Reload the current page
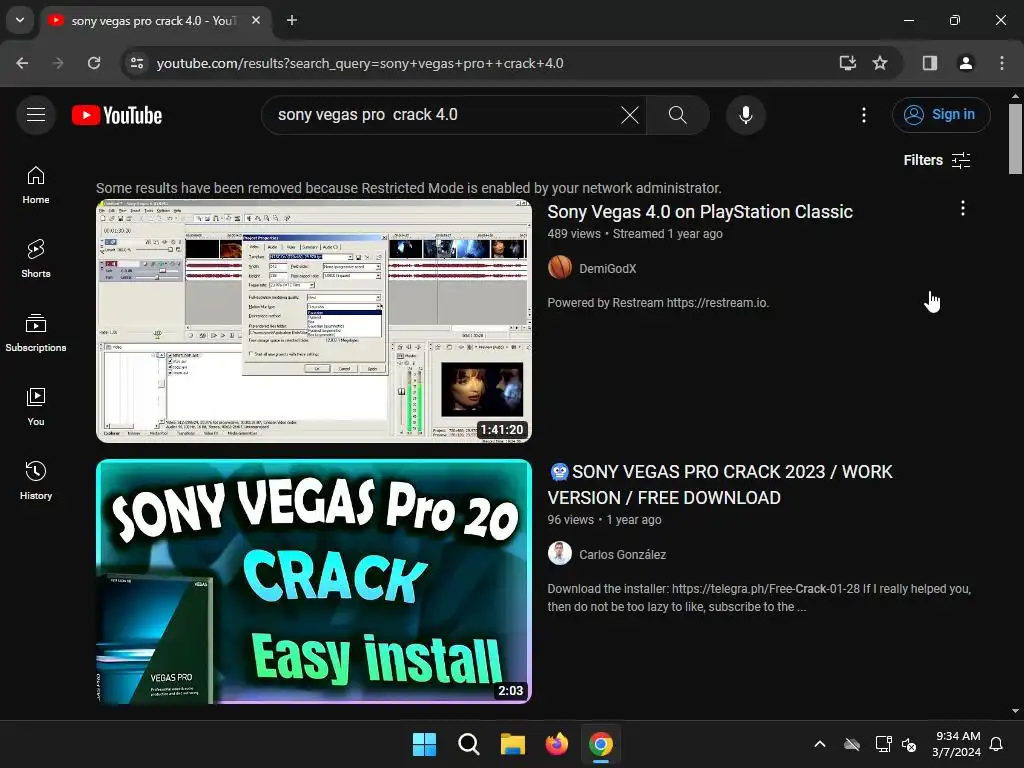The height and width of the screenshot is (768, 1024). coord(94,63)
